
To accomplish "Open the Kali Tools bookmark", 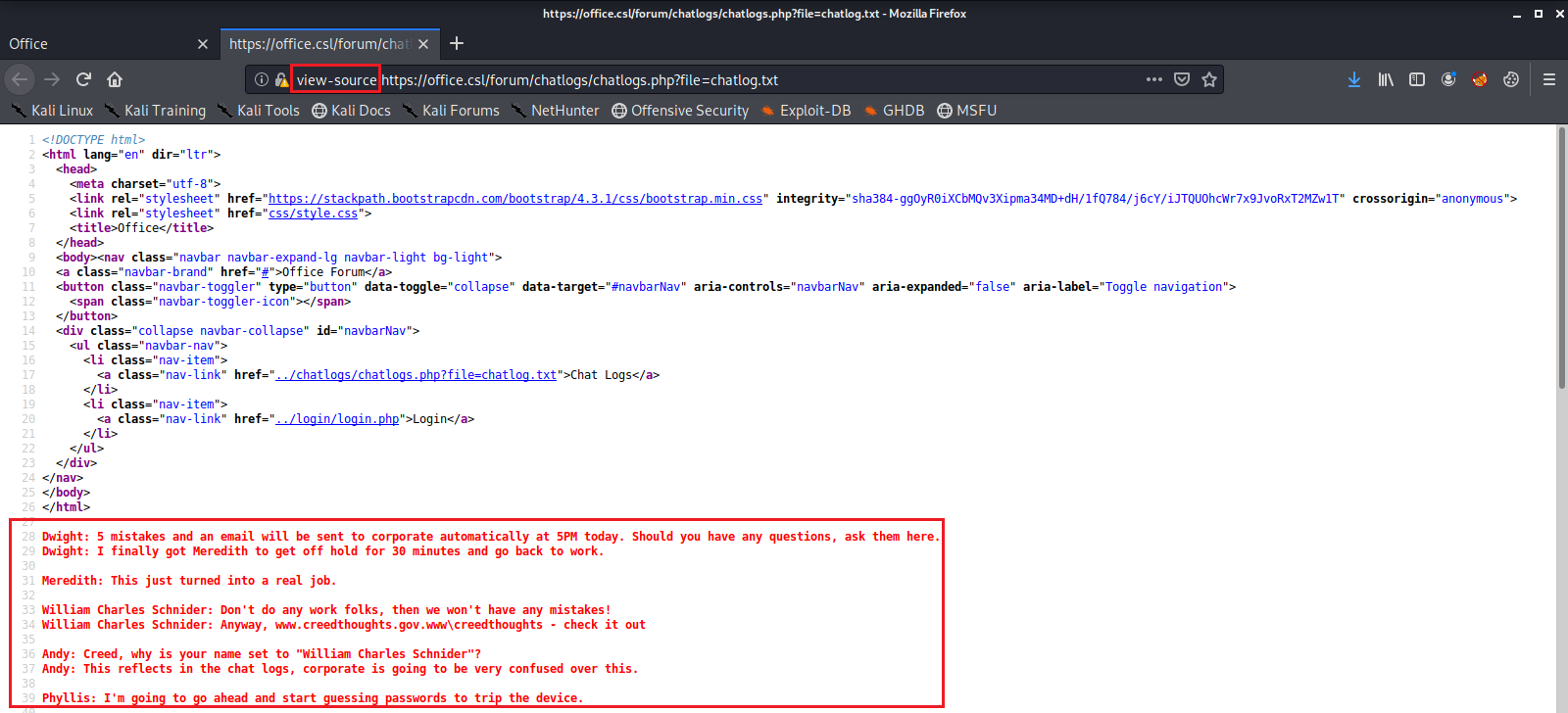I will pos(259,111).
